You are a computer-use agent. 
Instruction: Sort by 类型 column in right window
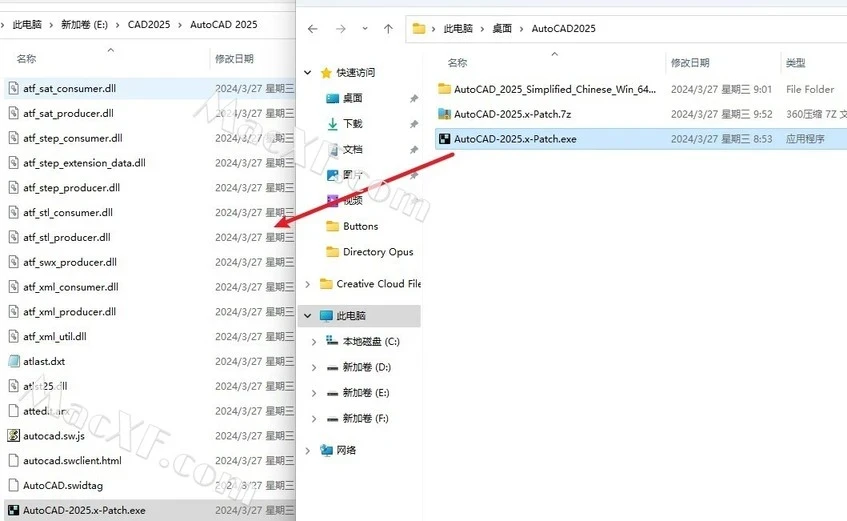796,63
